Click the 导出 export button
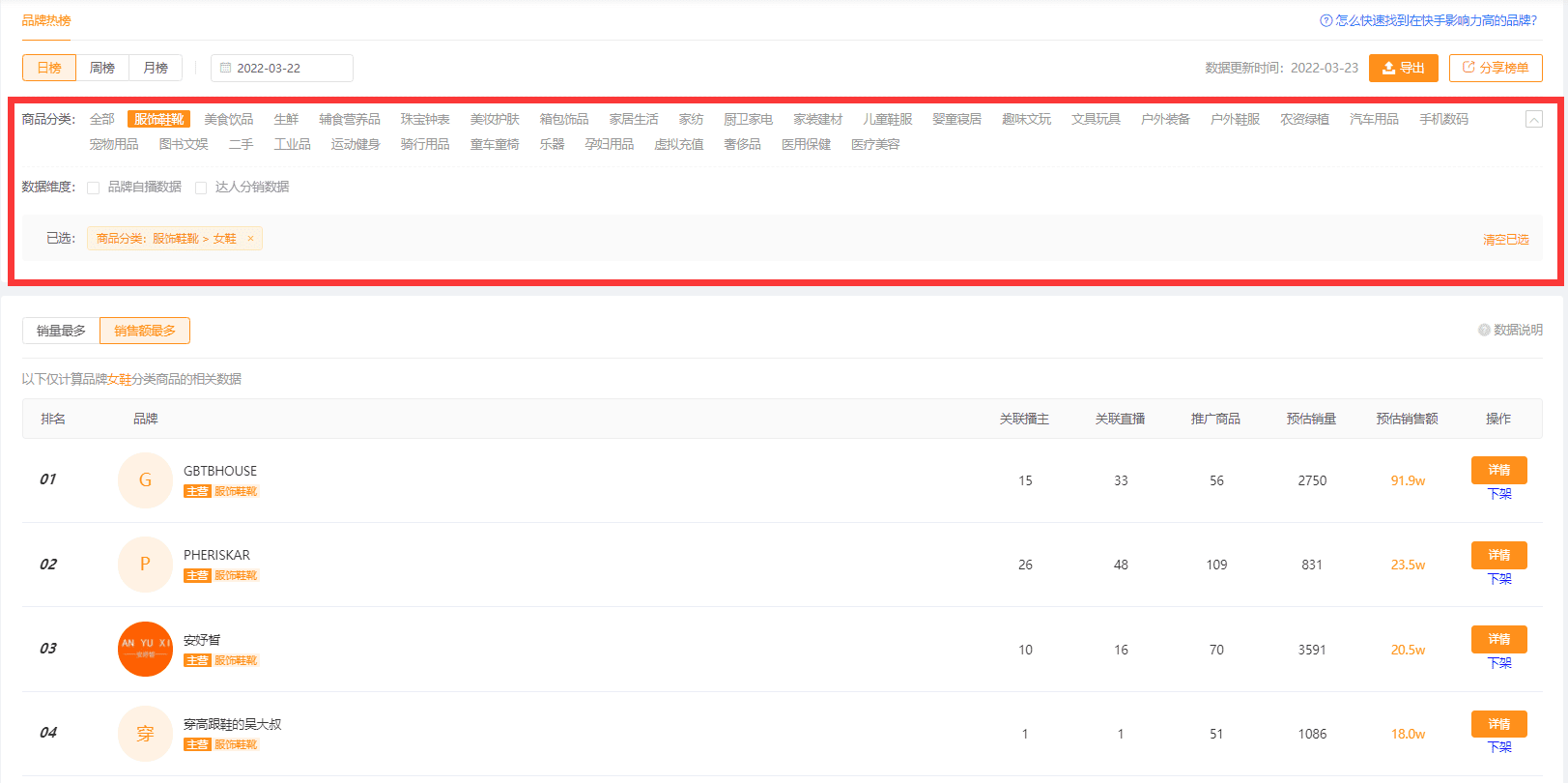Image resolution: width=1568 pixels, height=783 pixels. (1404, 68)
